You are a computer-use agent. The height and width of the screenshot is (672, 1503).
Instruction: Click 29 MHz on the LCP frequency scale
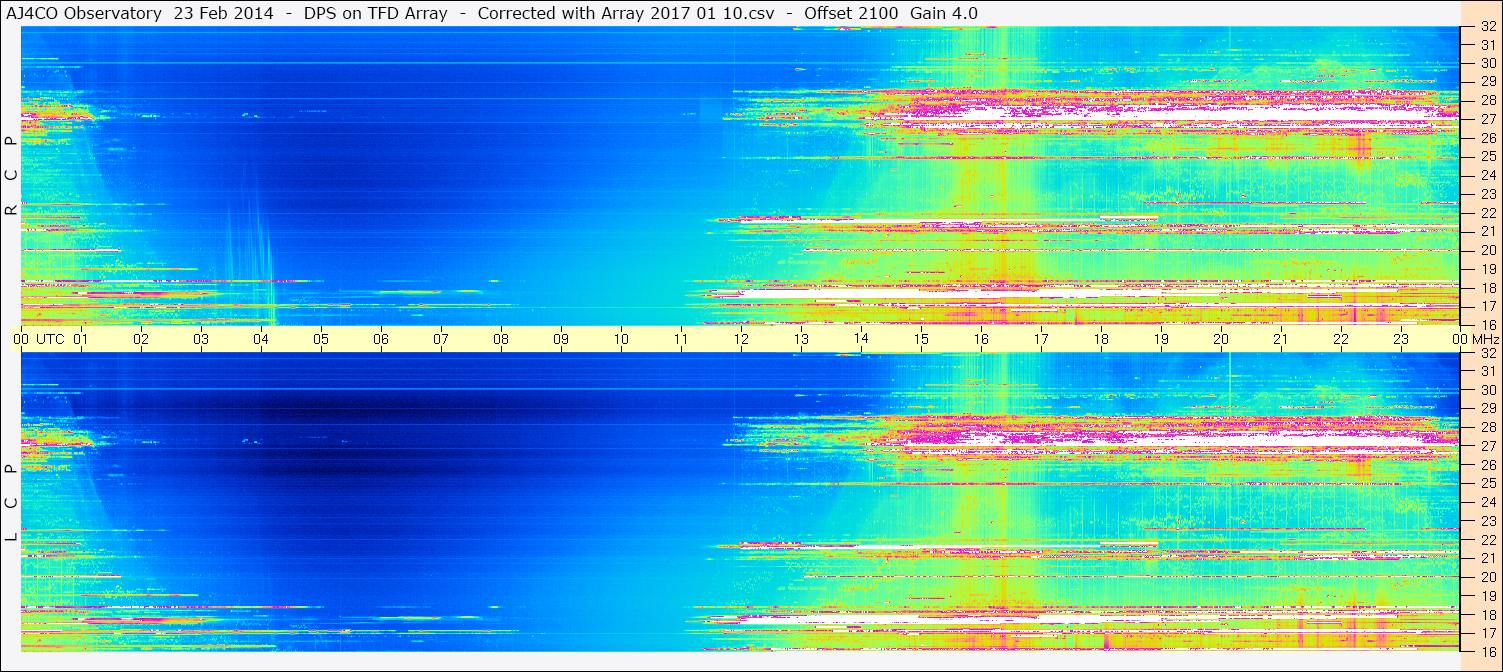(1487, 409)
